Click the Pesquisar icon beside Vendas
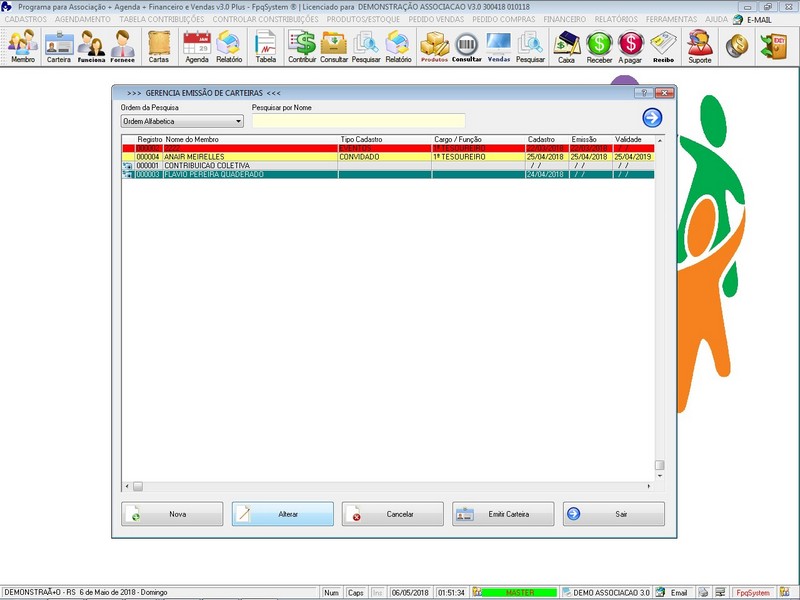Screen dimensions: 800x600 pos(530,46)
